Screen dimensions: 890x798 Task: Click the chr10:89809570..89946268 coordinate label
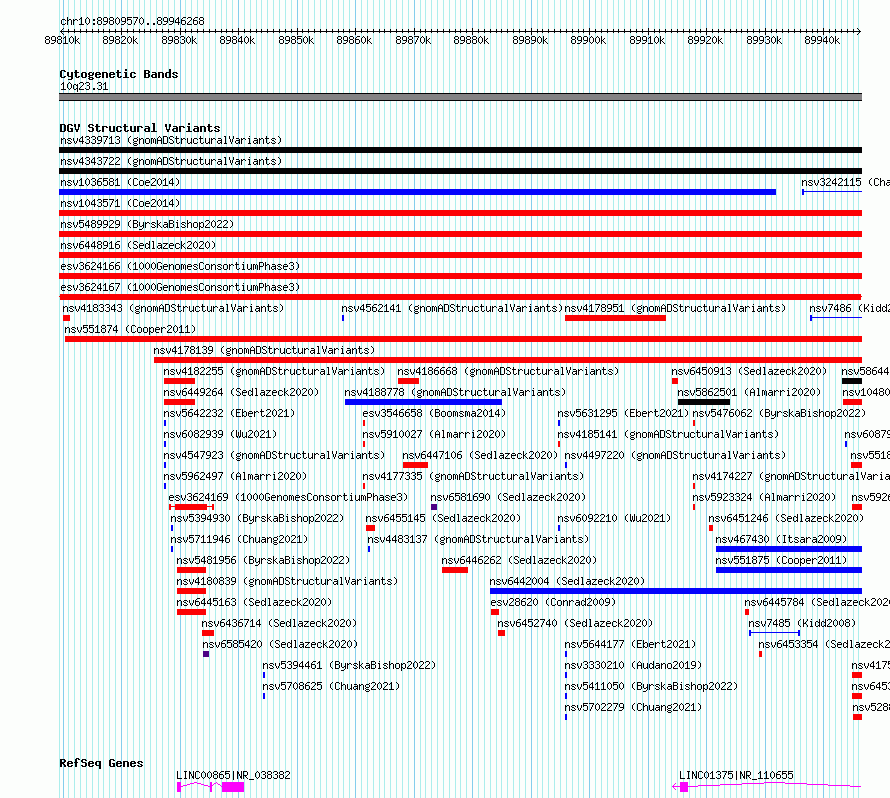pyautogui.click(x=132, y=21)
